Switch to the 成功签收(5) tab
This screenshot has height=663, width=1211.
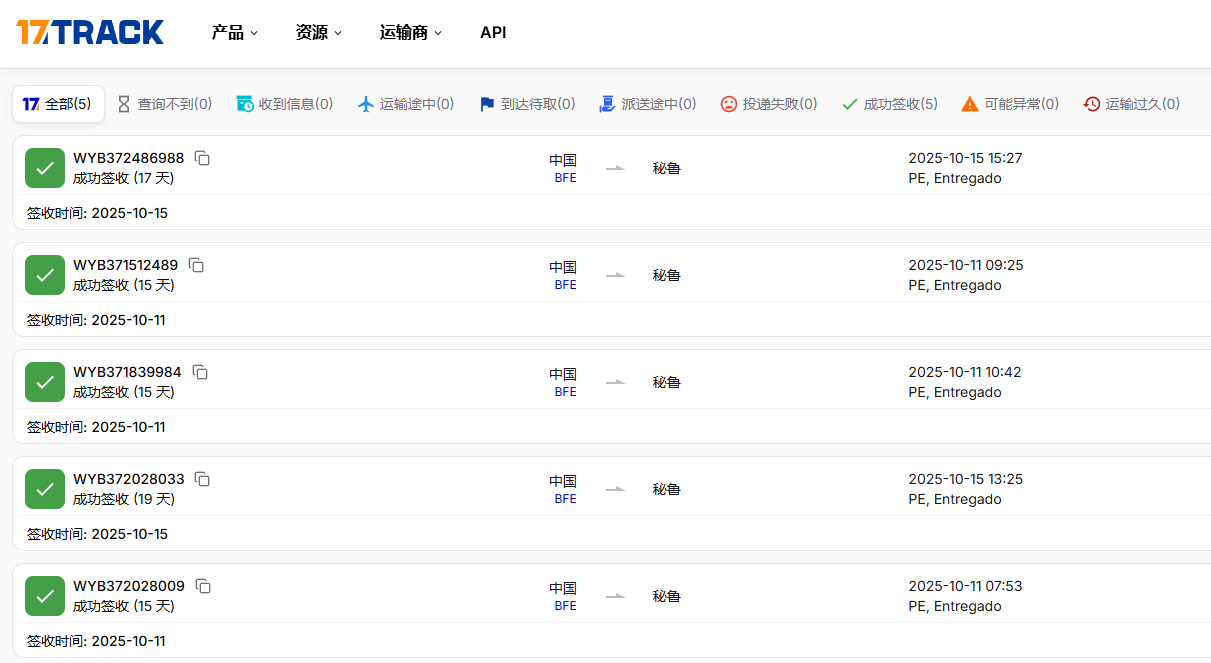pyautogui.click(x=890, y=104)
